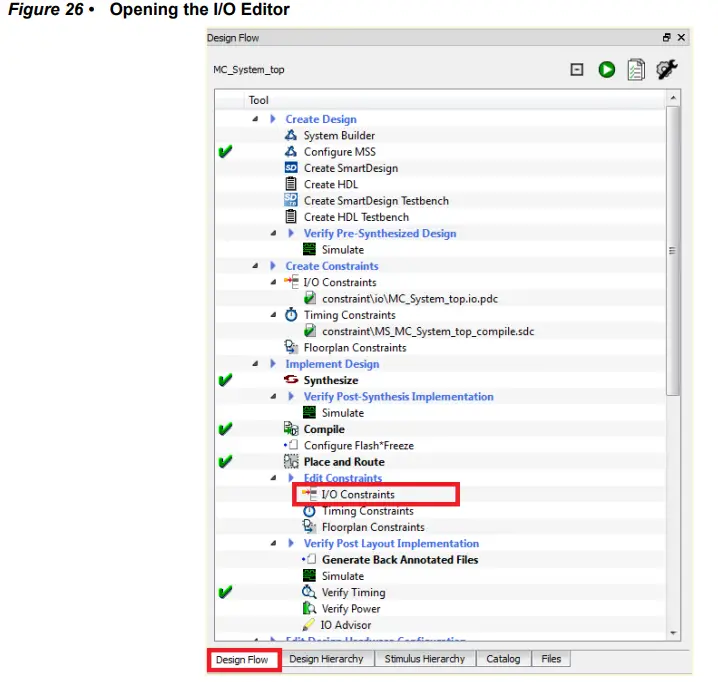Image resolution: width=718 pixels, height=682 pixels.
Task: Collapse Verify Post Layout Implementation node
Action: tap(273, 543)
